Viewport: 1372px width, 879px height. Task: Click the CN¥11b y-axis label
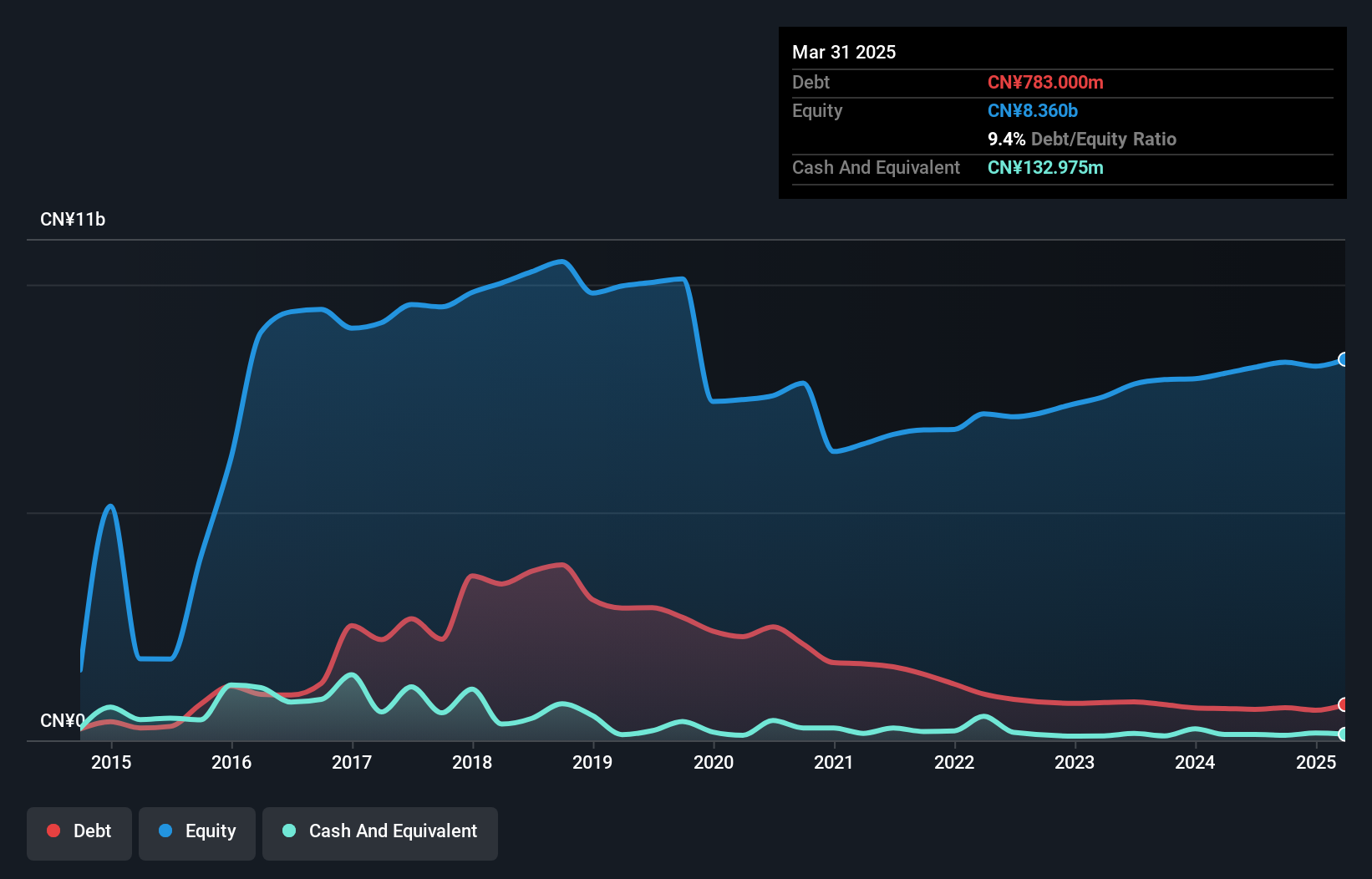point(73,220)
